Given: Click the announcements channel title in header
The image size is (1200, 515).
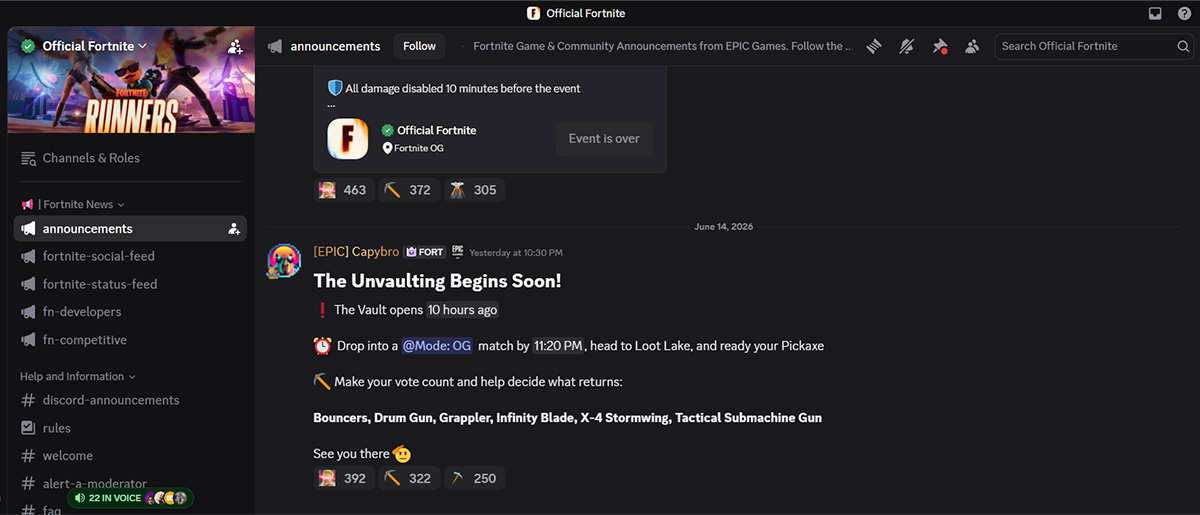Looking at the screenshot, I should pyautogui.click(x=335, y=46).
